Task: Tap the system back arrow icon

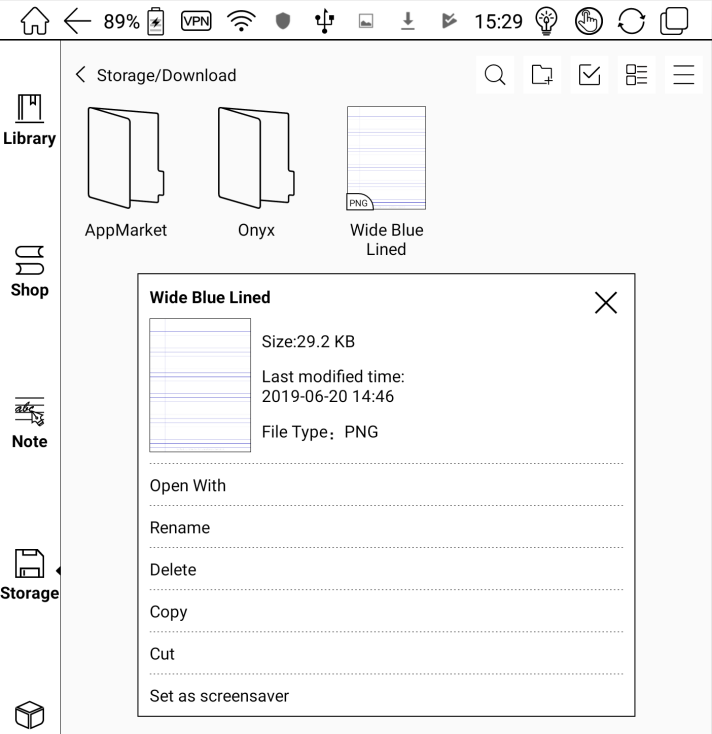Action: [x=77, y=21]
